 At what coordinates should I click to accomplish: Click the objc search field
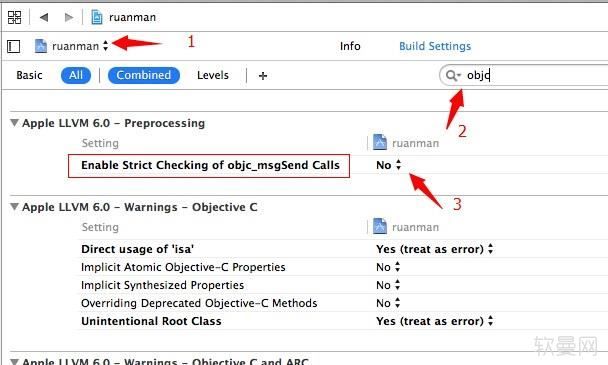[523, 75]
